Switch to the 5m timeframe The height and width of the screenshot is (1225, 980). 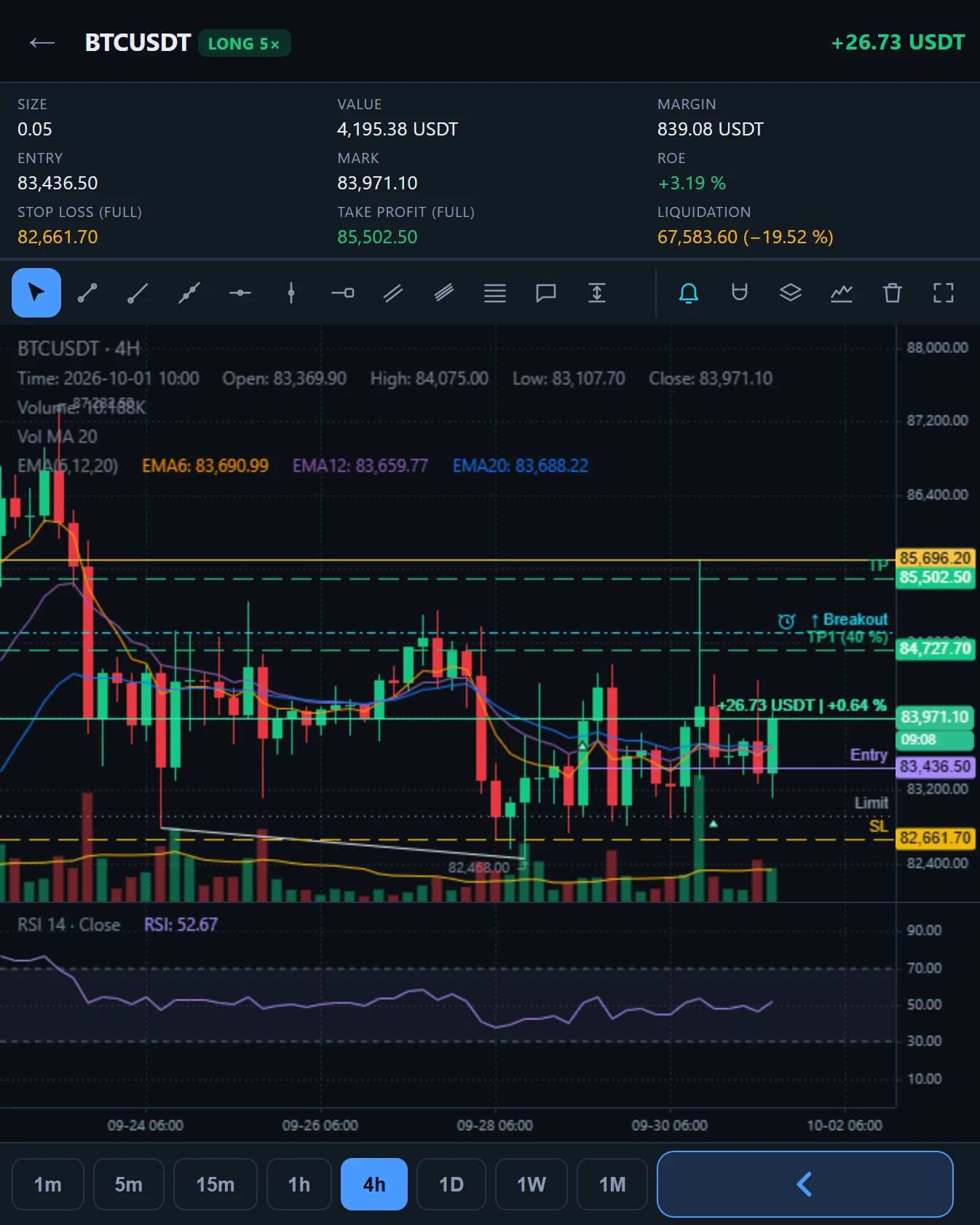[129, 1184]
